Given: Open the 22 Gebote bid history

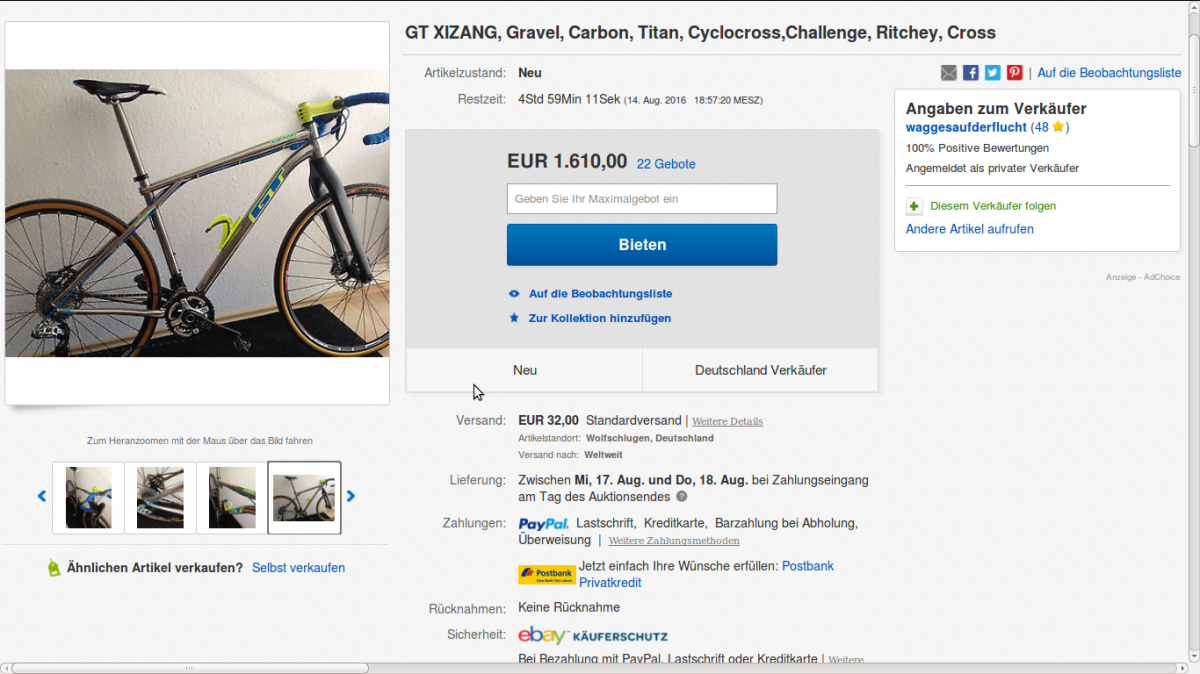Looking at the screenshot, I should pyautogui.click(x=666, y=164).
